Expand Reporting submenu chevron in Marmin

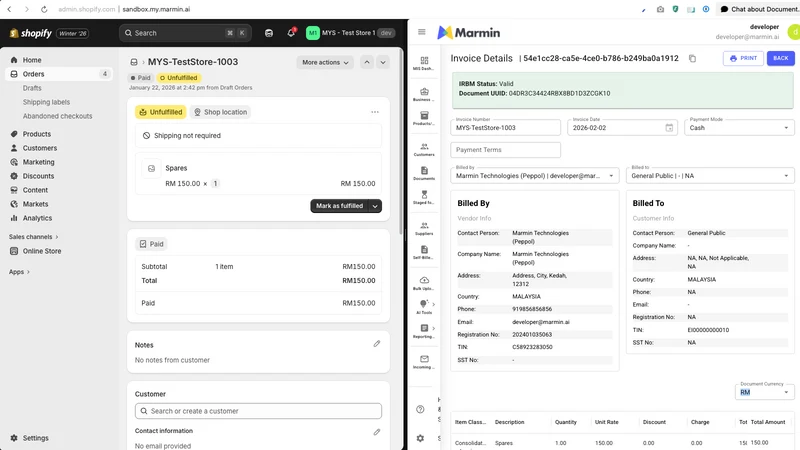(x=434, y=329)
